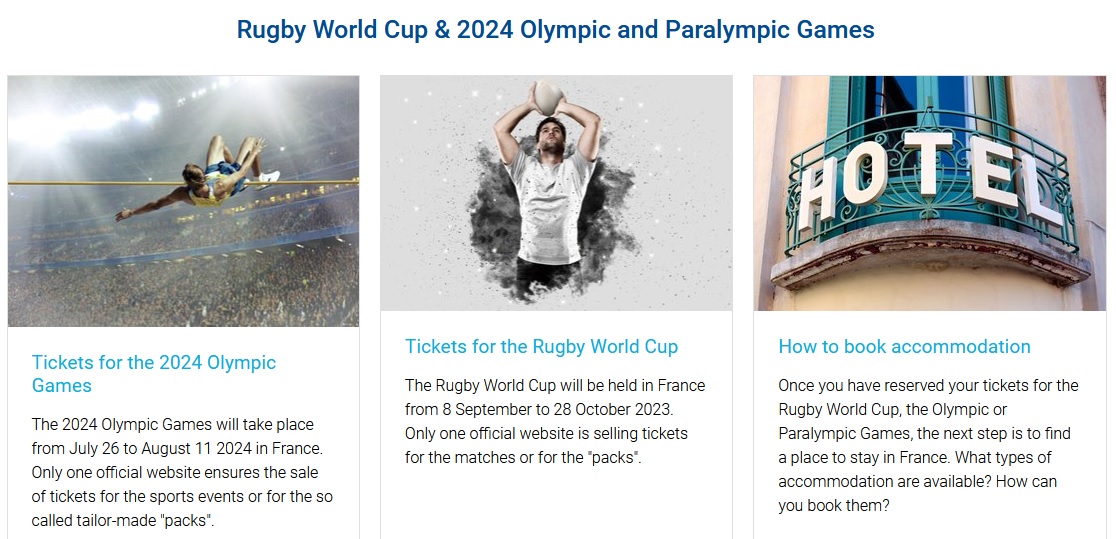Click the rugby player image
This screenshot has height=539, width=1116.
coord(557,193)
